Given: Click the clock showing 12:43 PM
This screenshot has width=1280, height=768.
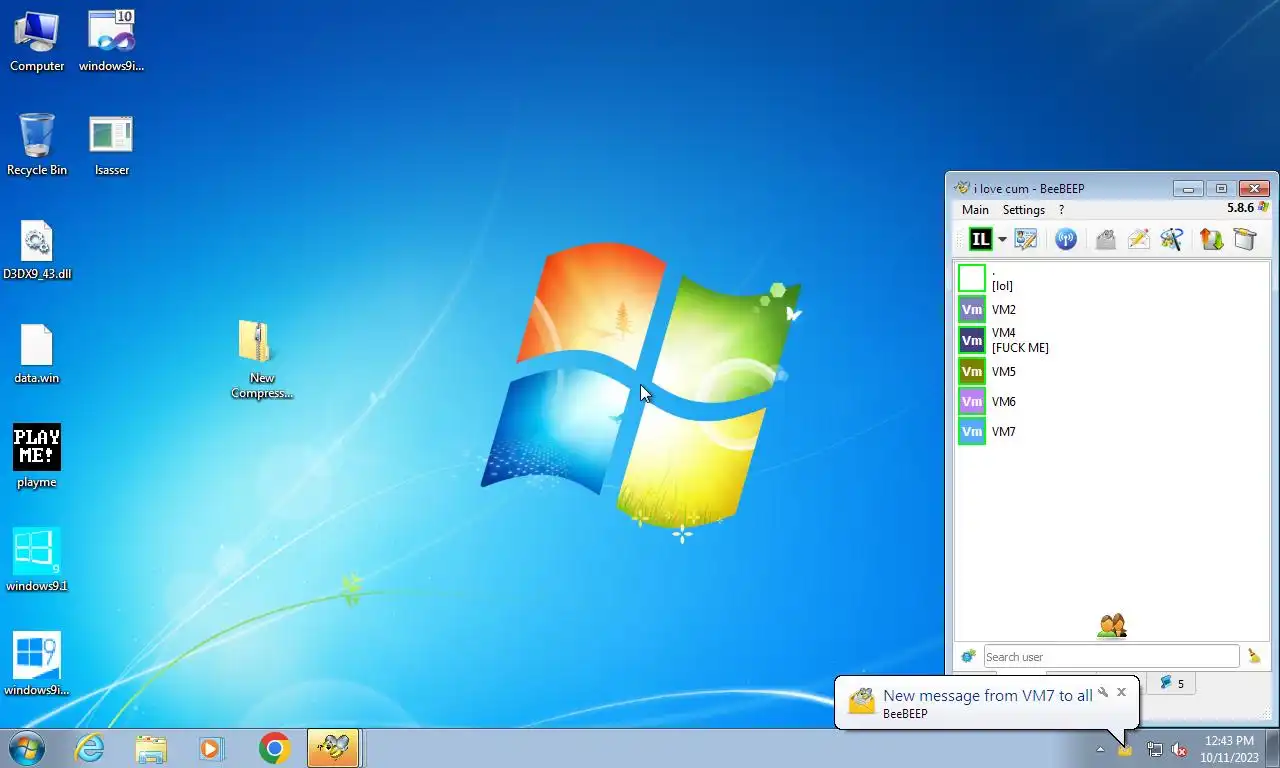Looking at the screenshot, I should pyautogui.click(x=1229, y=749).
